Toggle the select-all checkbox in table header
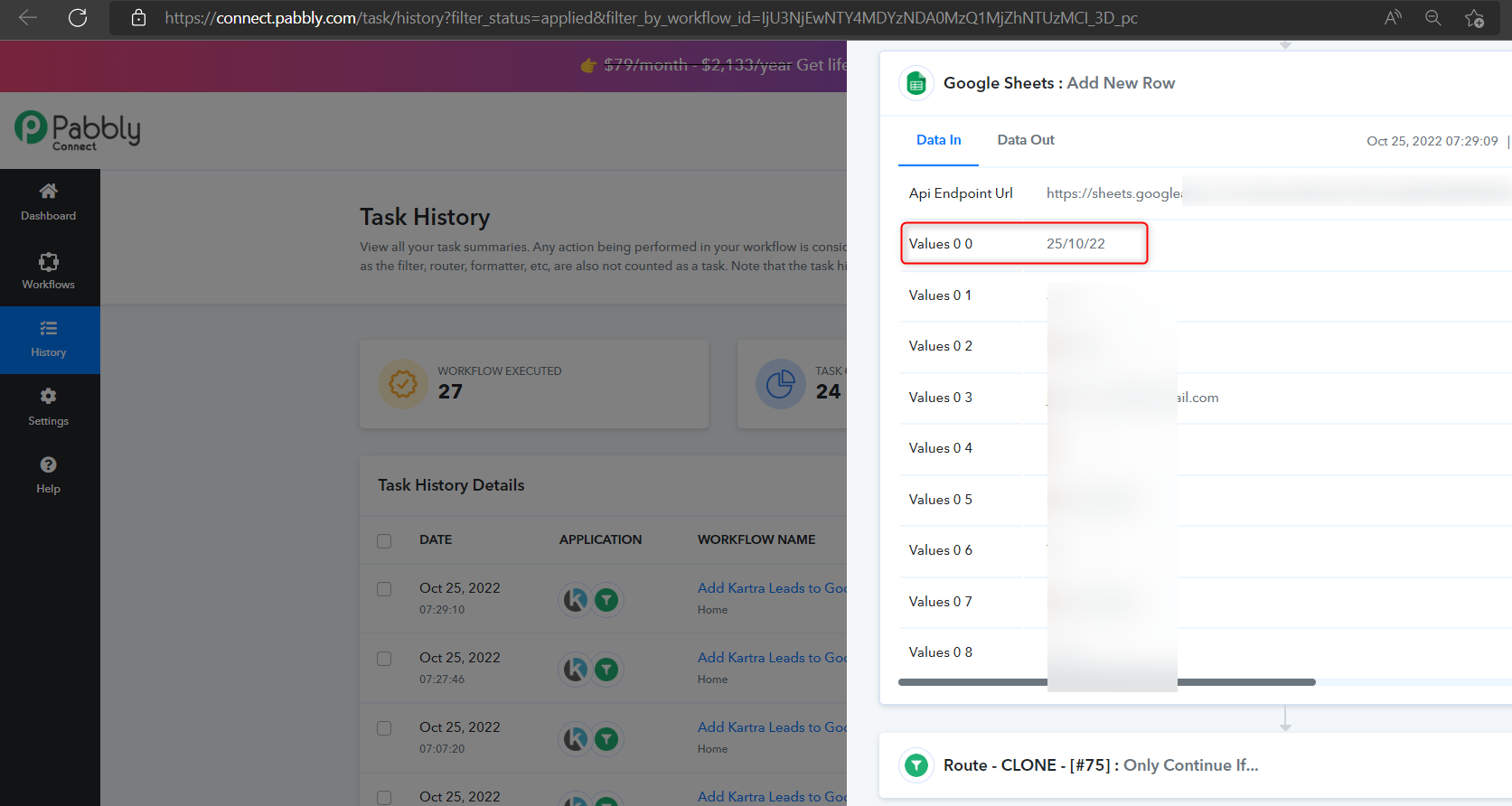 point(384,540)
